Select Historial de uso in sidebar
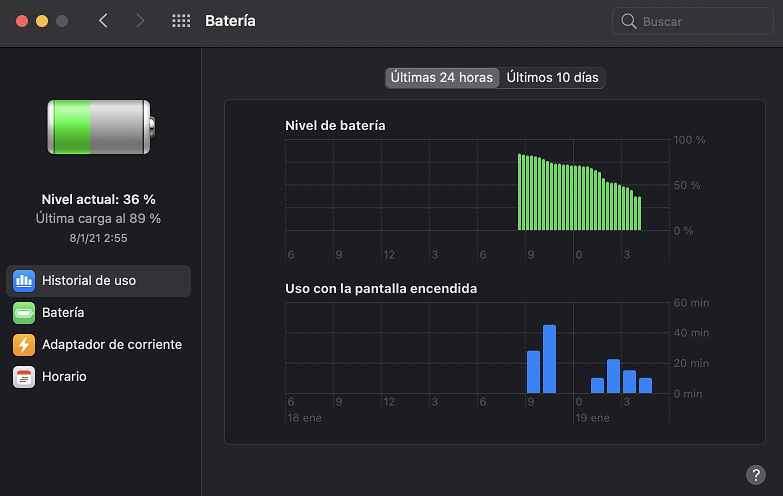783x496 pixels. coord(89,281)
